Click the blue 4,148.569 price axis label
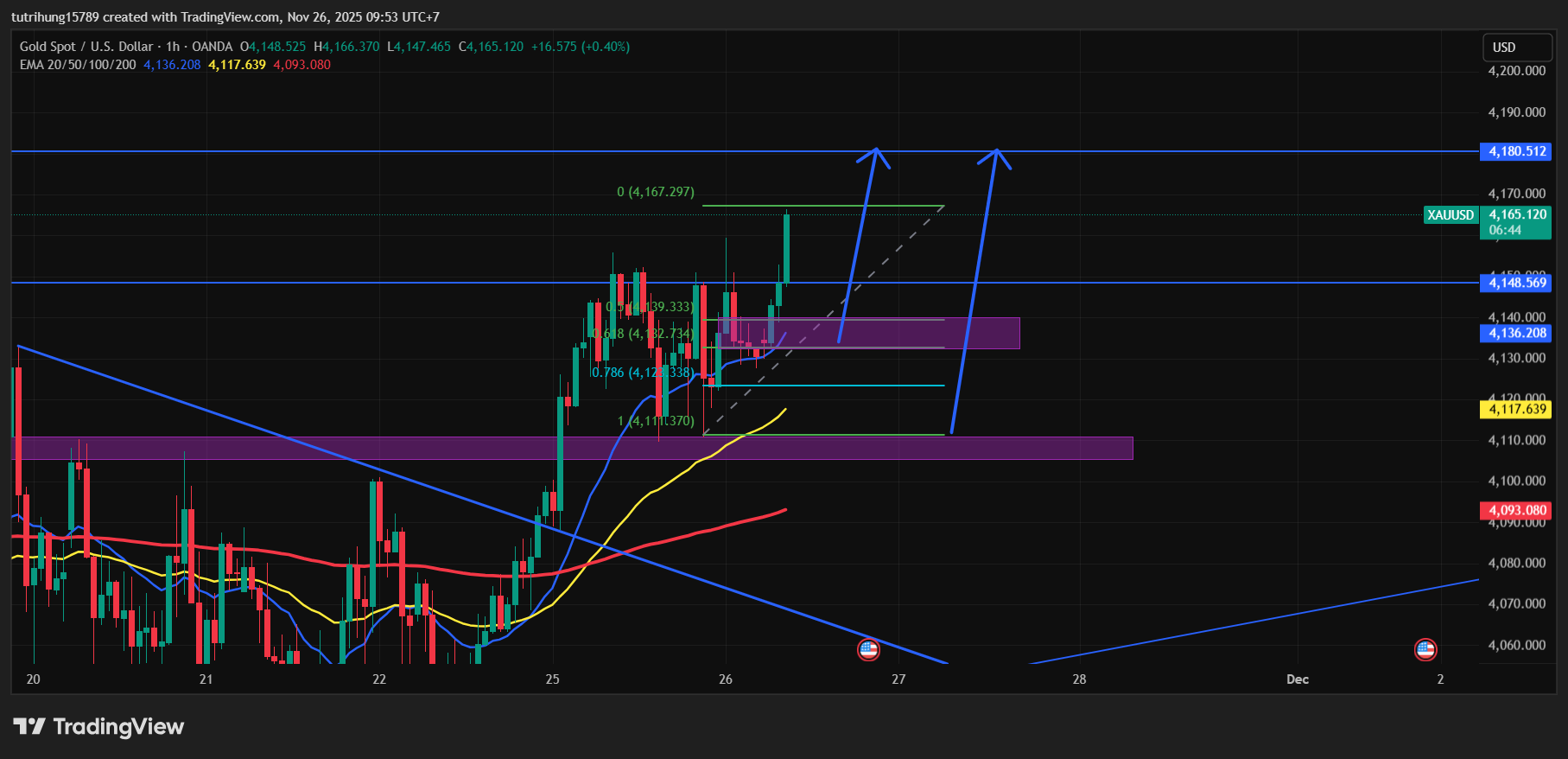 [x=1516, y=283]
